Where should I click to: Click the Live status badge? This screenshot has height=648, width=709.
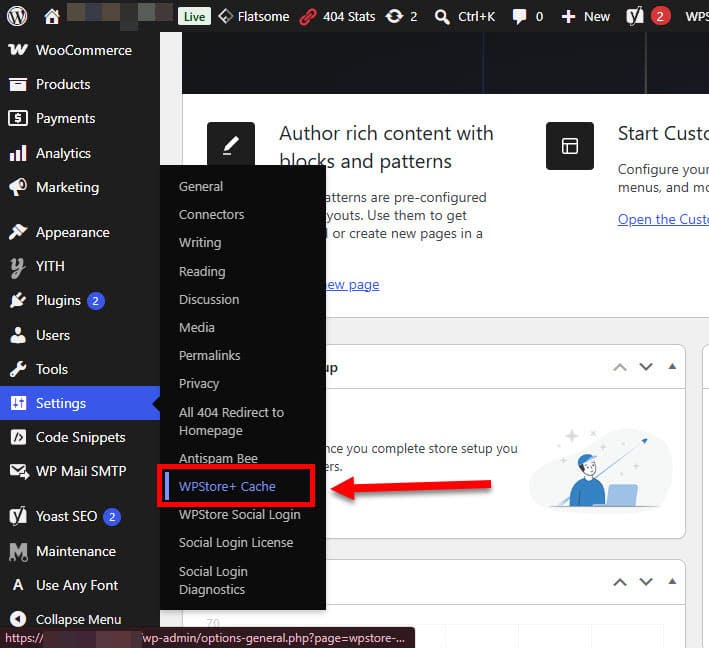[194, 17]
